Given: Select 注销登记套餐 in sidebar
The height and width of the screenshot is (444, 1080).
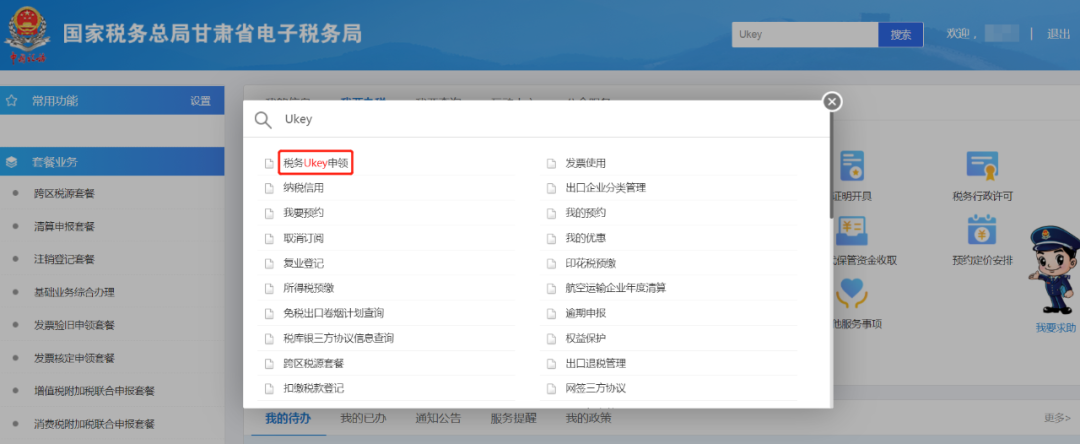Looking at the screenshot, I should tap(64, 260).
